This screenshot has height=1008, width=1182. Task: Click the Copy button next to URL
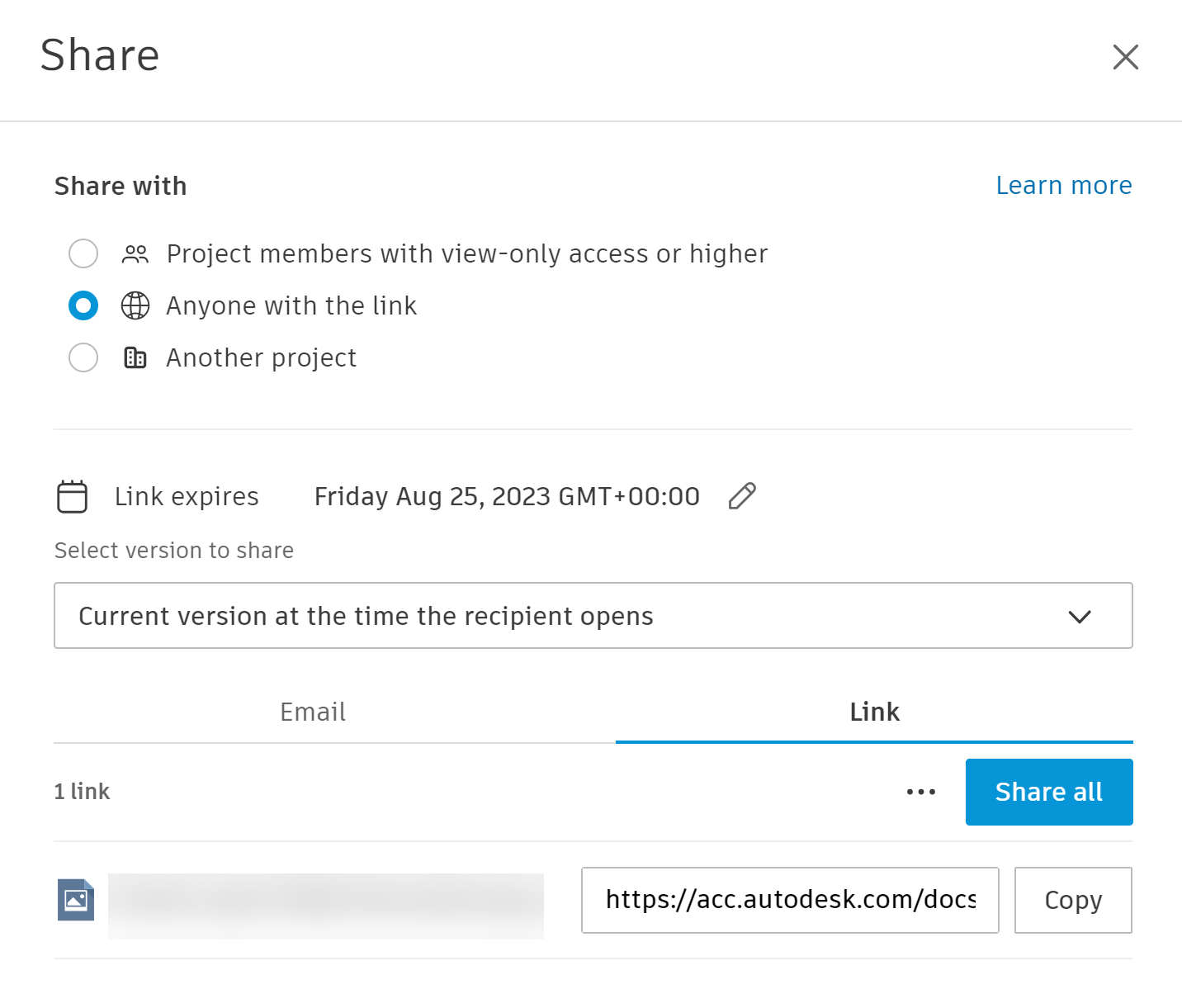(x=1072, y=900)
